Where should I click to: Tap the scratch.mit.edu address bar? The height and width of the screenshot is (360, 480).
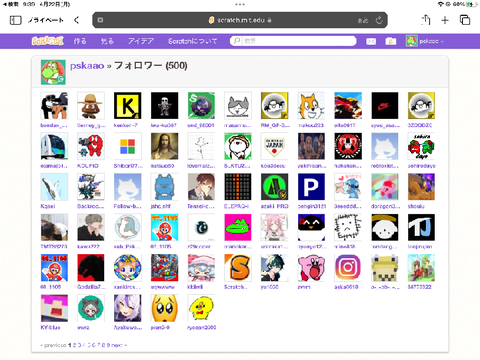coord(240,20)
